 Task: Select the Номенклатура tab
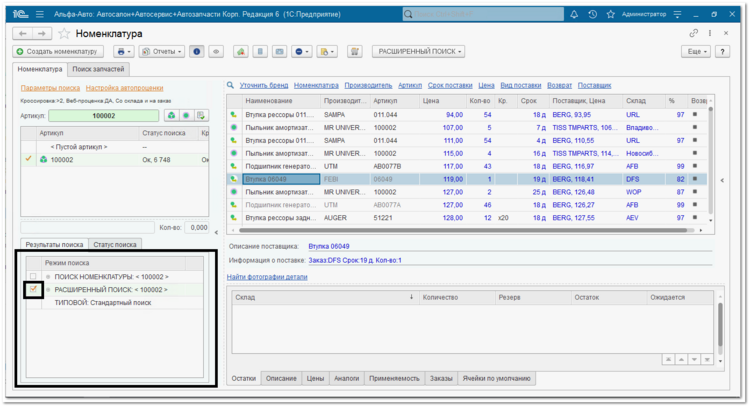tap(40, 69)
